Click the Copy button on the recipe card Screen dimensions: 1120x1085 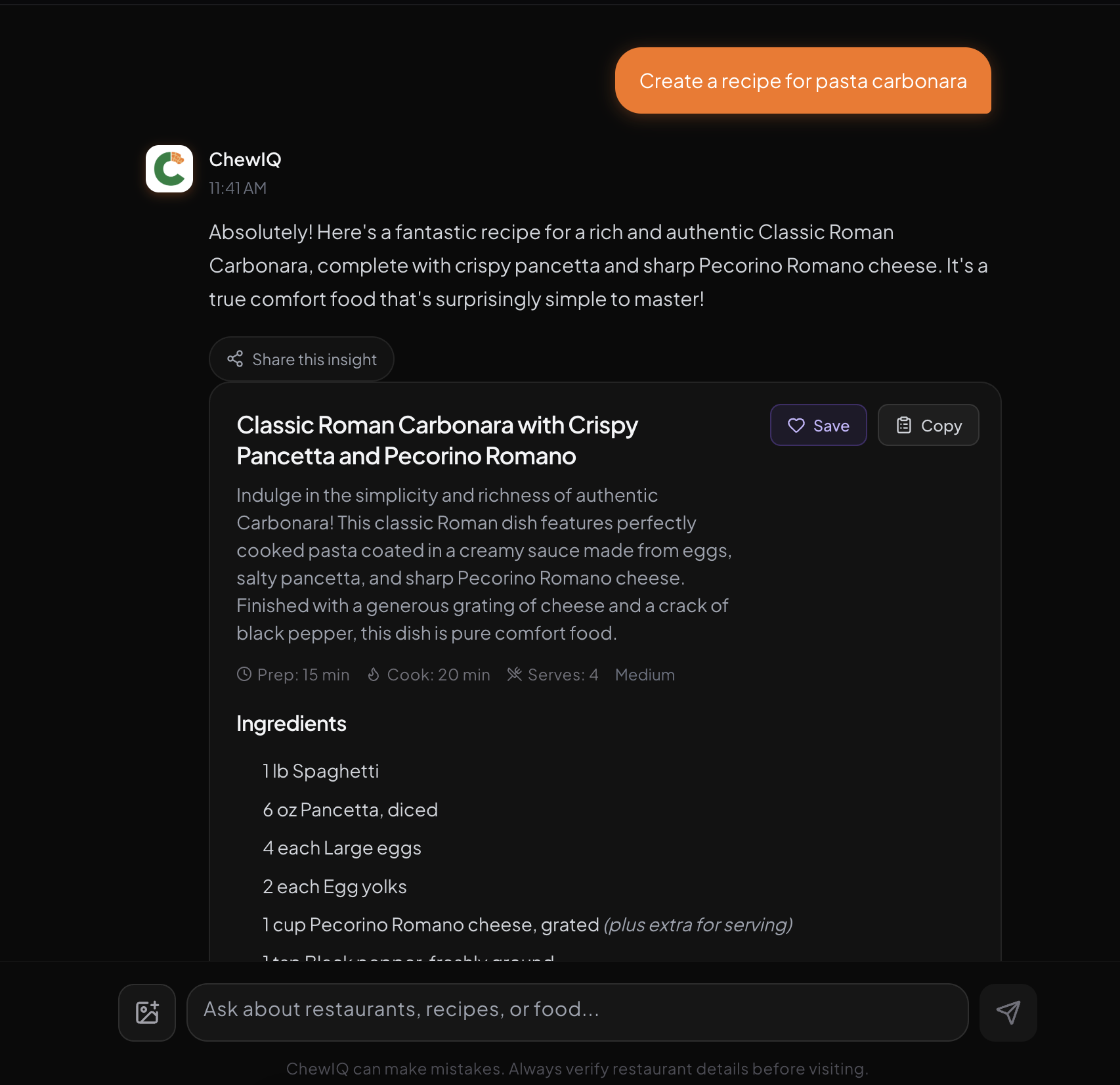(x=928, y=425)
